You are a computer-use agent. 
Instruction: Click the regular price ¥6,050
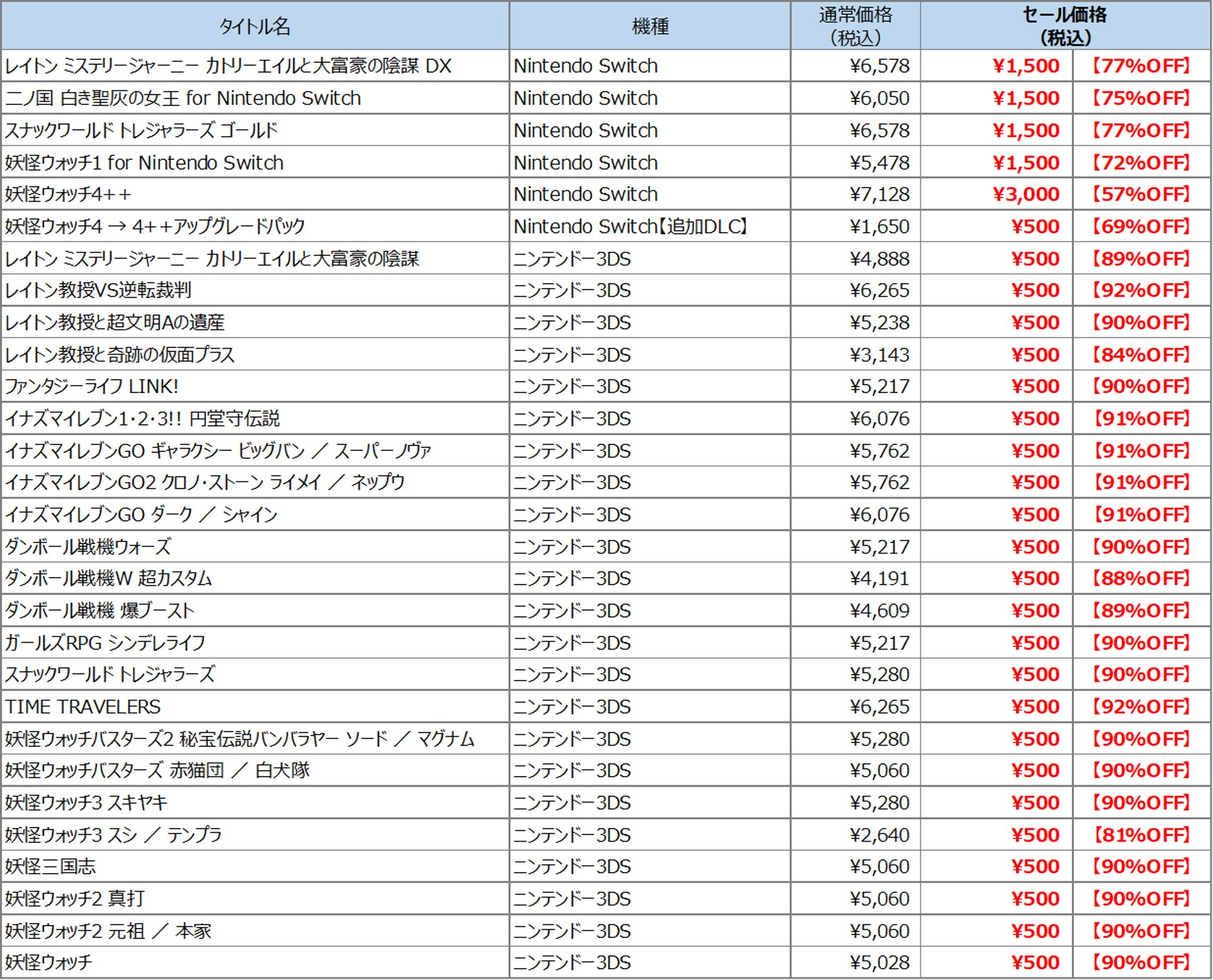coord(879,98)
